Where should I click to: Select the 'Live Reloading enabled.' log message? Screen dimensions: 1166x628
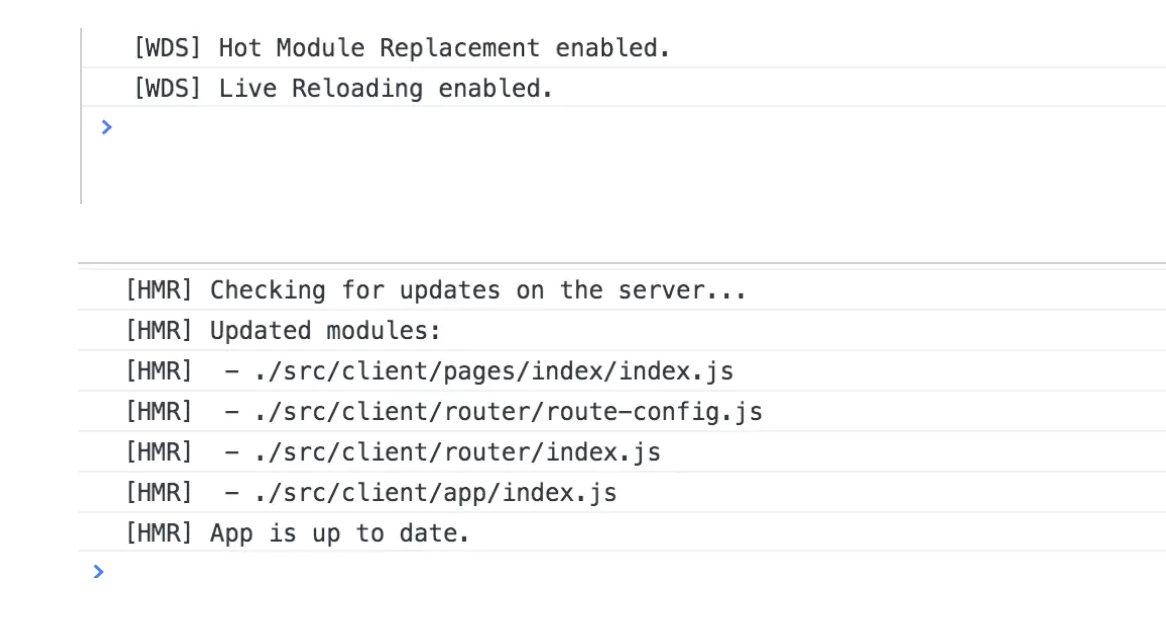(385, 89)
